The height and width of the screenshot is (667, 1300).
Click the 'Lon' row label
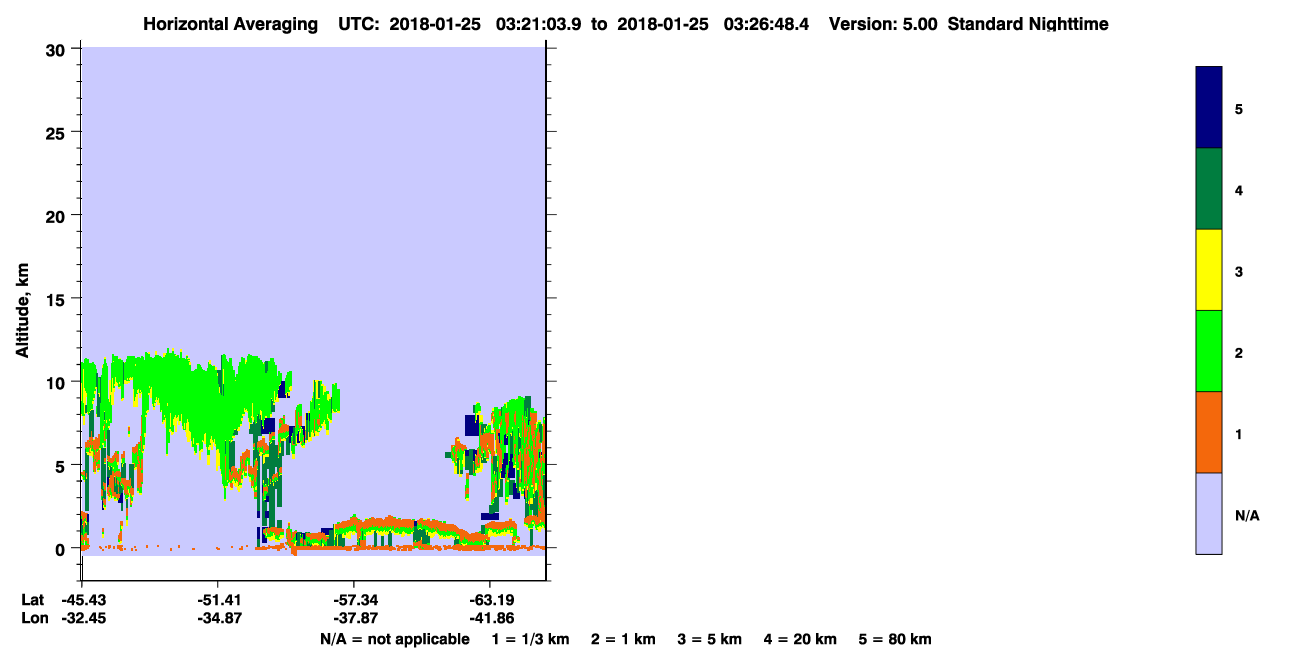(x=33, y=618)
